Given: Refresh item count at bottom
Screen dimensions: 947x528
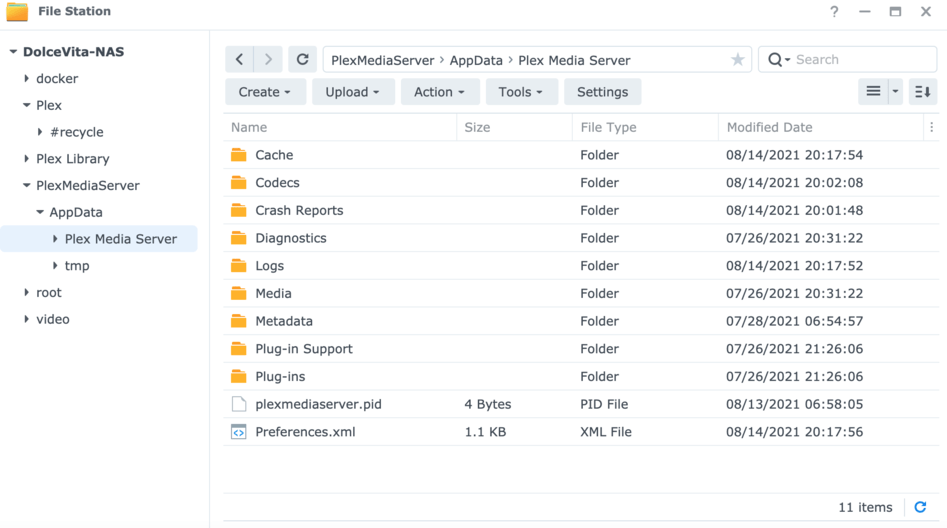Looking at the screenshot, I should click(x=920, y=507).
